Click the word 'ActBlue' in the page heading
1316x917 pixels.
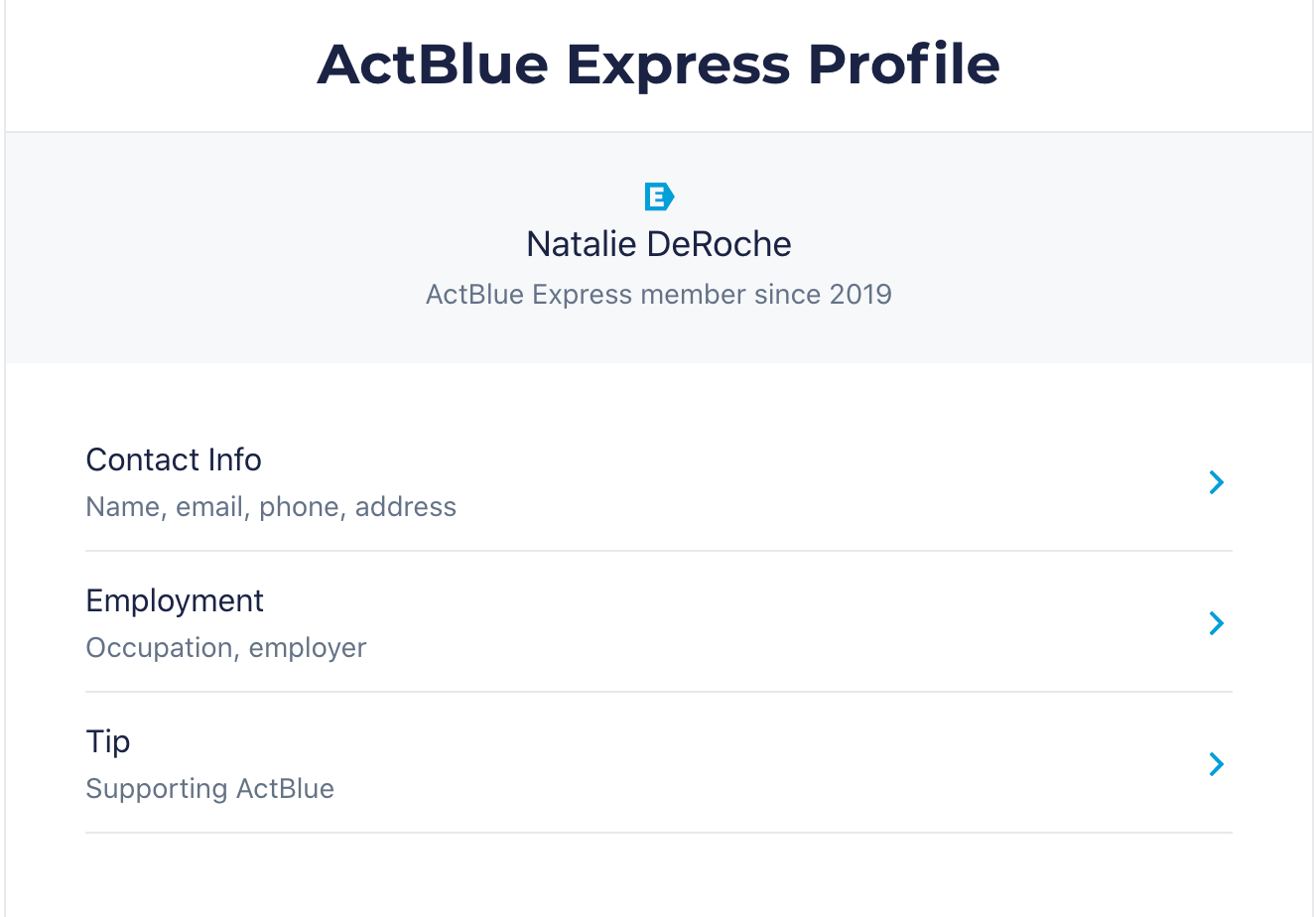click(433, 65)
